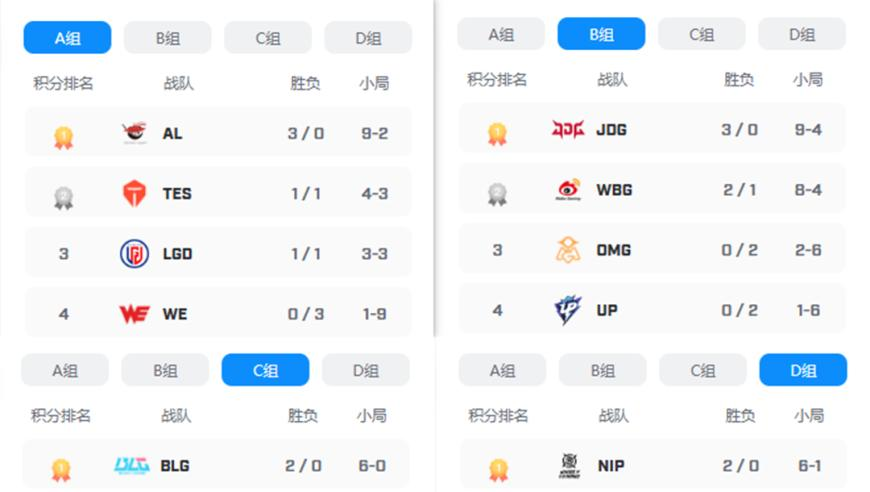Click the LGD team logo
Screen dimensions: 870x492
click(x=134, y=253)
